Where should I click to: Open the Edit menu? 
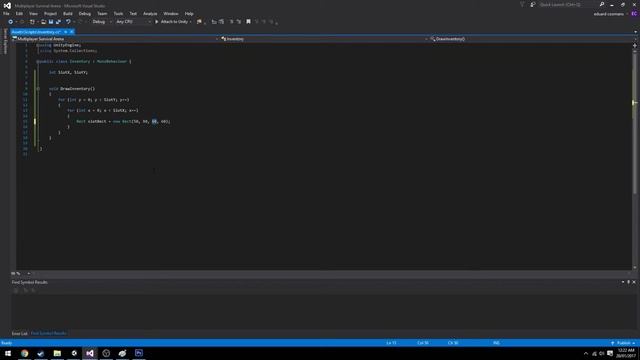(x=19, y=14)
